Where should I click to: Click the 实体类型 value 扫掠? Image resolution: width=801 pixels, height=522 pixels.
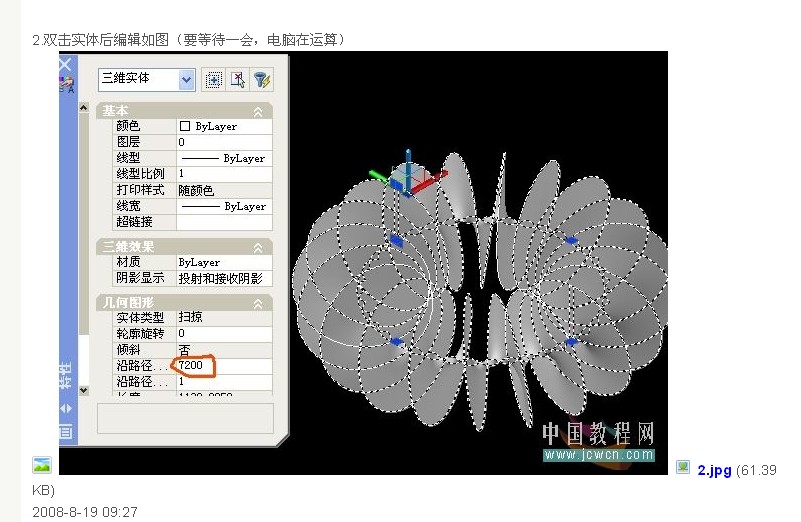click(x=224, y=318)
